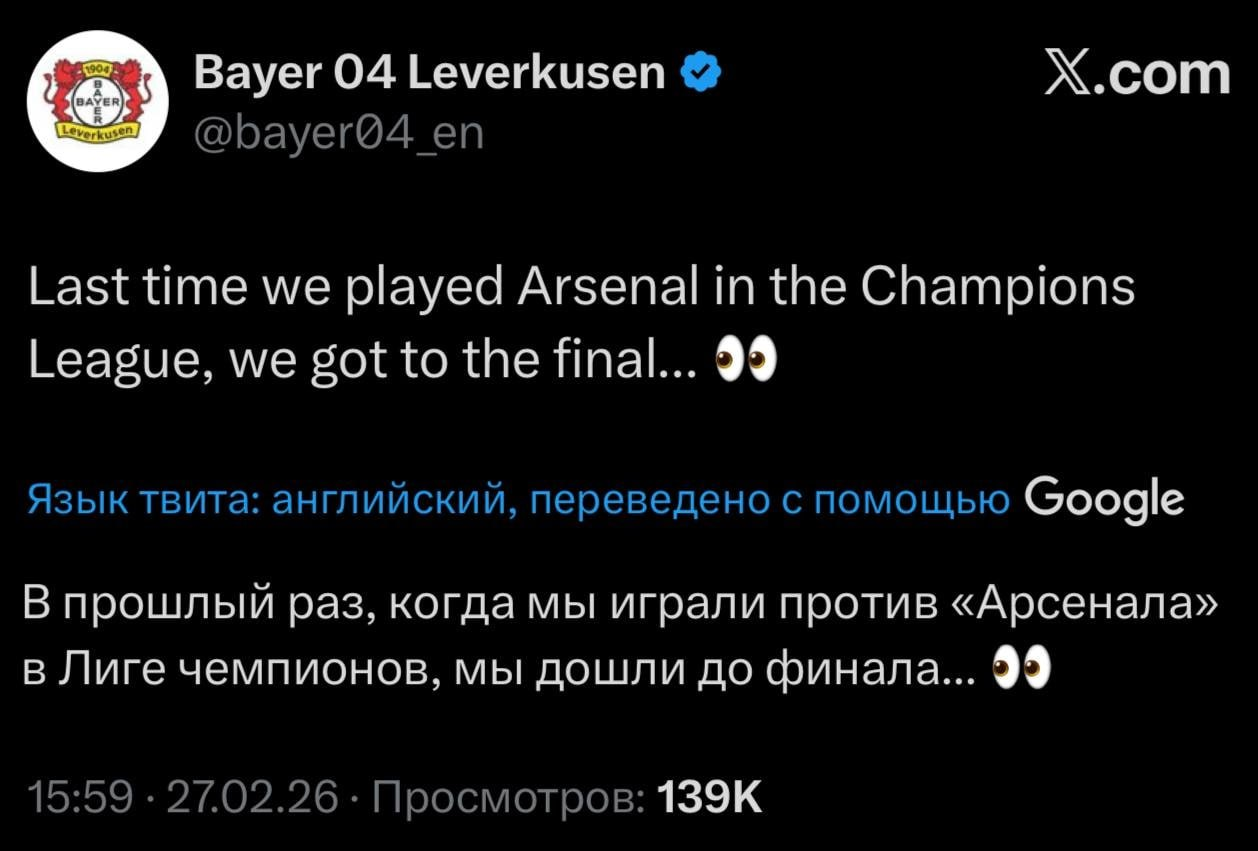This screenshot has width=1258, height=851.
Task: Click 'Язык твита: английский' translation notice
Action: click(268, 499)
